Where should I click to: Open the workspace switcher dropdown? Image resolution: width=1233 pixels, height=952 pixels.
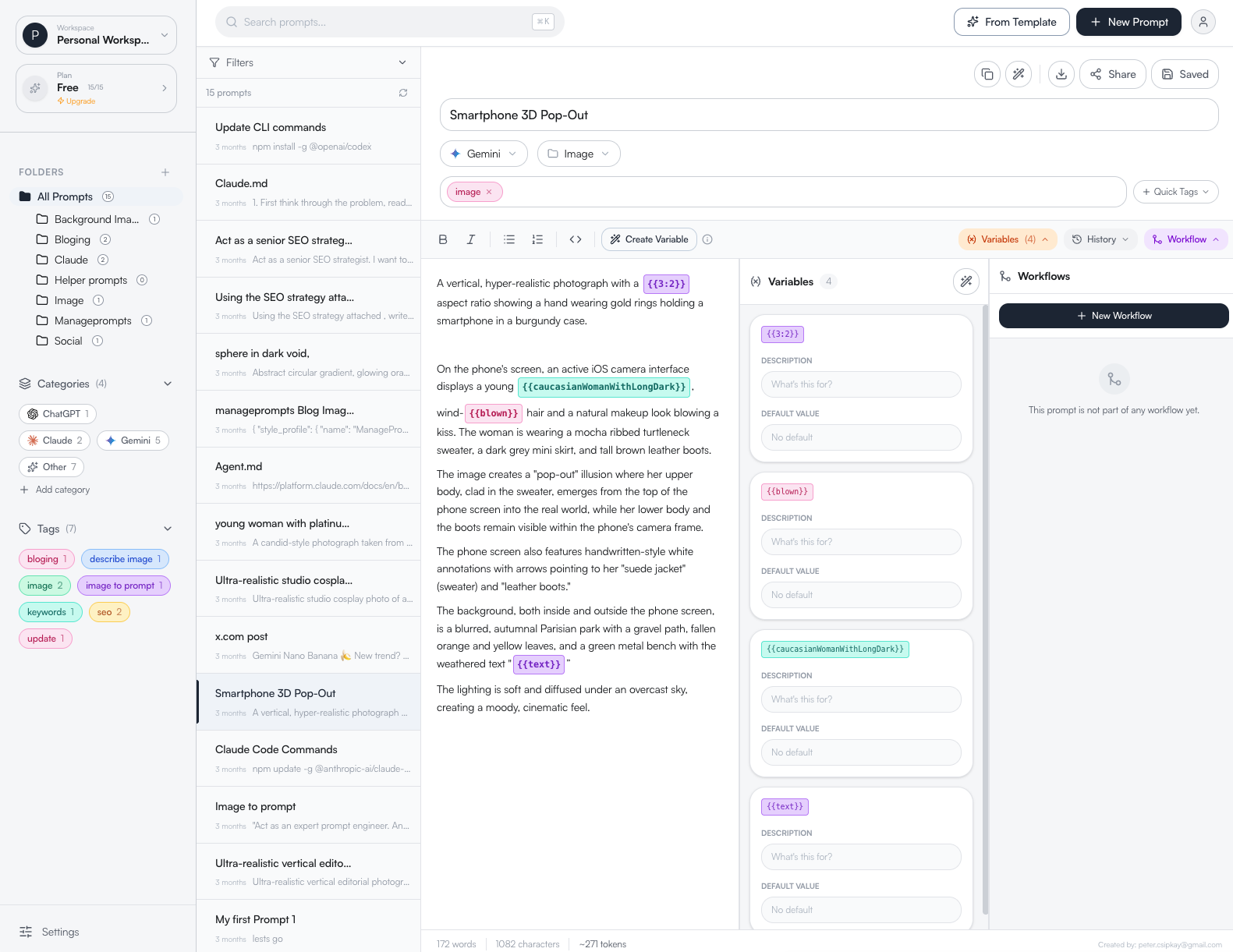96,35
